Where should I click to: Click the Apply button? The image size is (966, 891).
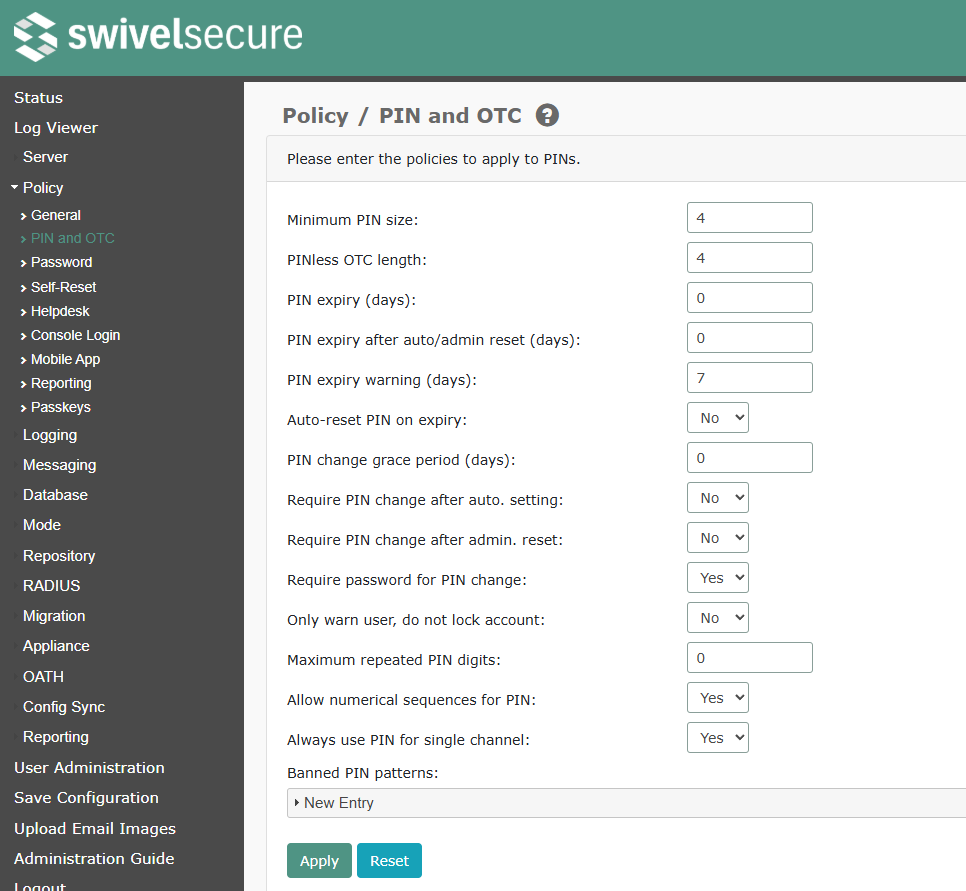[319, 860]
